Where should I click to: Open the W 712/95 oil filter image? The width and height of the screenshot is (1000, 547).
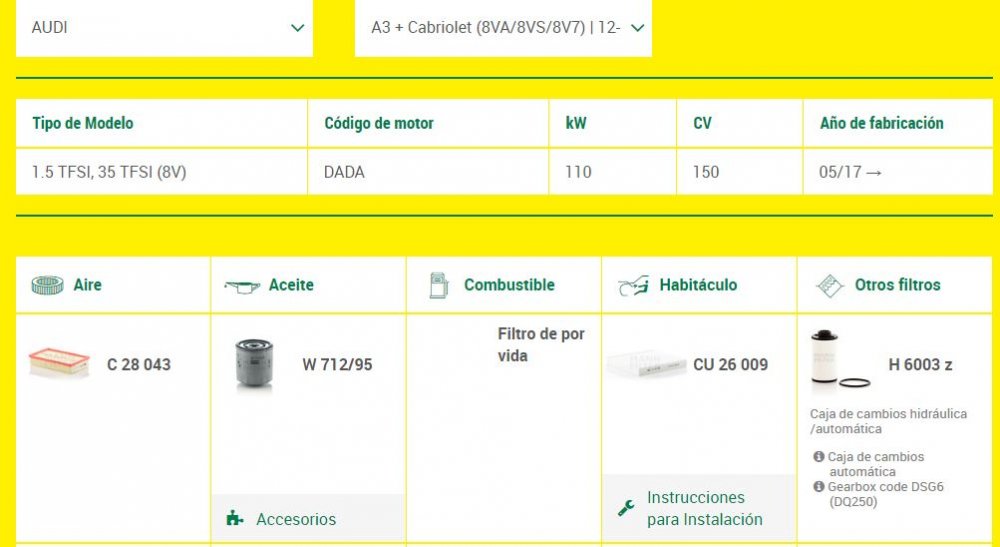254,363
